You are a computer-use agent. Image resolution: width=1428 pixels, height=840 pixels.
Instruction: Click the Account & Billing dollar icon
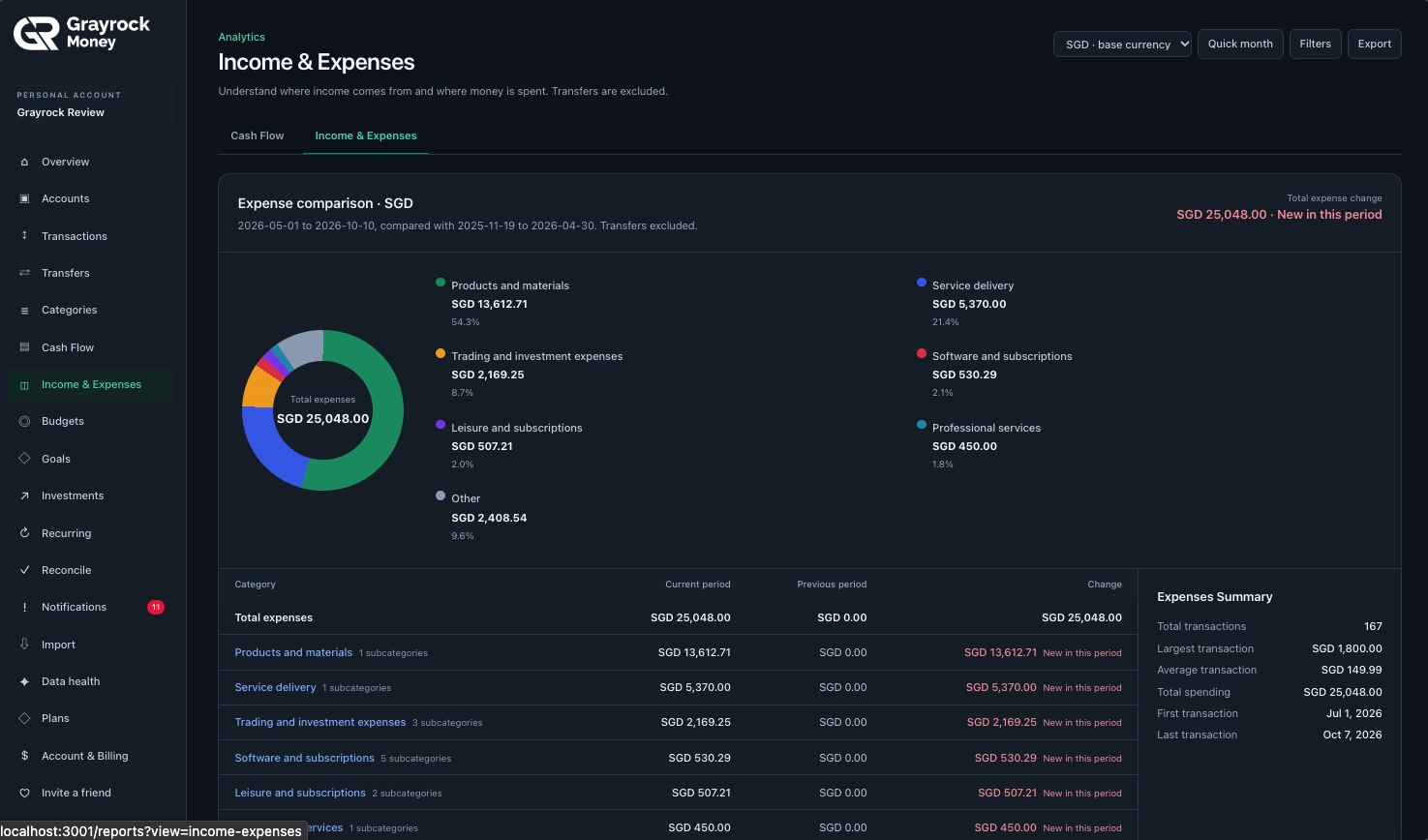tap(24, 756)
